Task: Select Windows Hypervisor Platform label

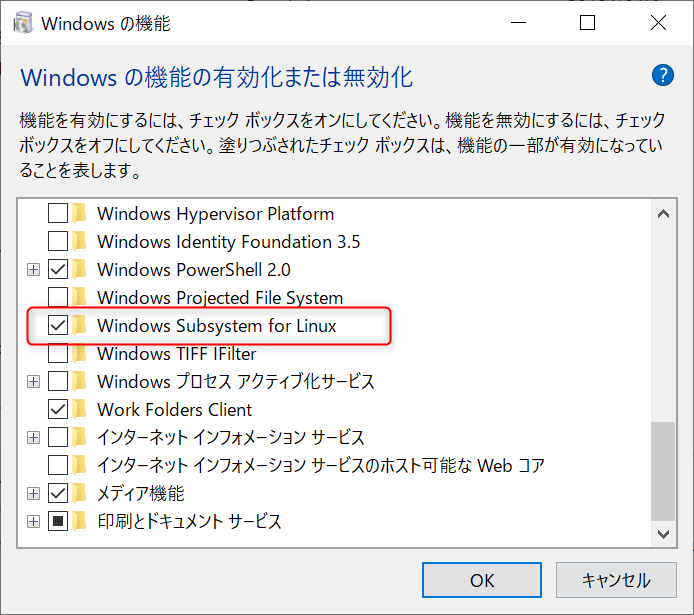Action: pyautogui.click(x=216, y=214)
